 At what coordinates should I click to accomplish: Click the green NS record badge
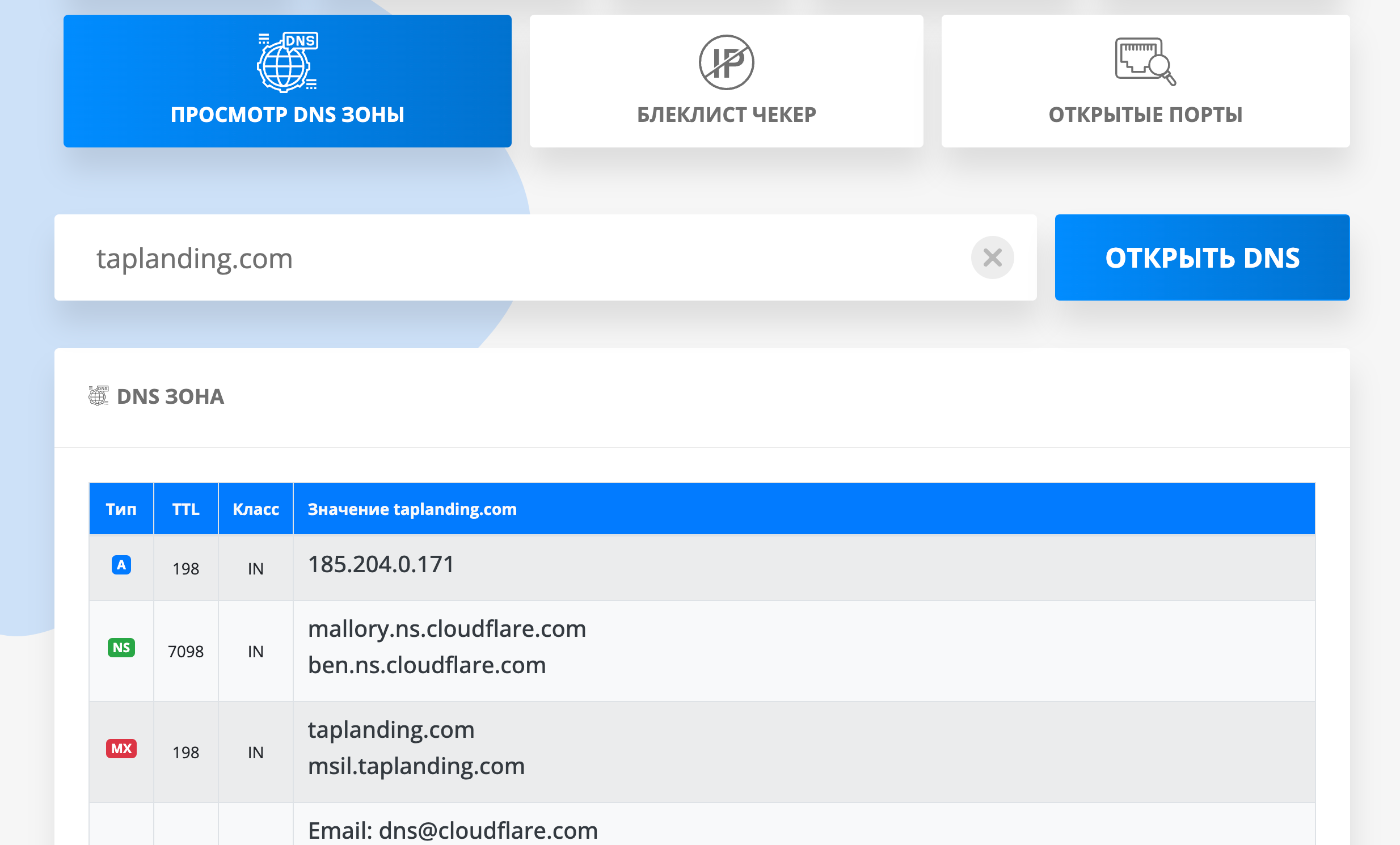(x=121, y=648)
